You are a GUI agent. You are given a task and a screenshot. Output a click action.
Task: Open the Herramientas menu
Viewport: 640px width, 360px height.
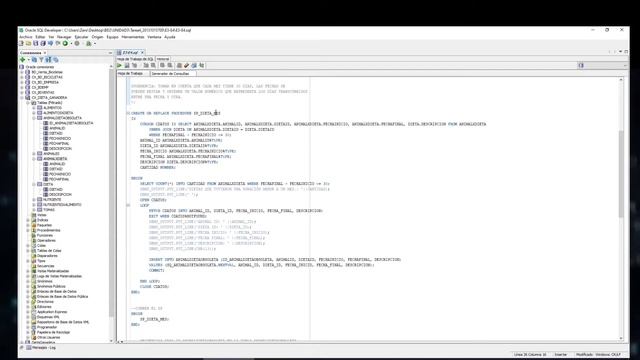pos(133,37)
